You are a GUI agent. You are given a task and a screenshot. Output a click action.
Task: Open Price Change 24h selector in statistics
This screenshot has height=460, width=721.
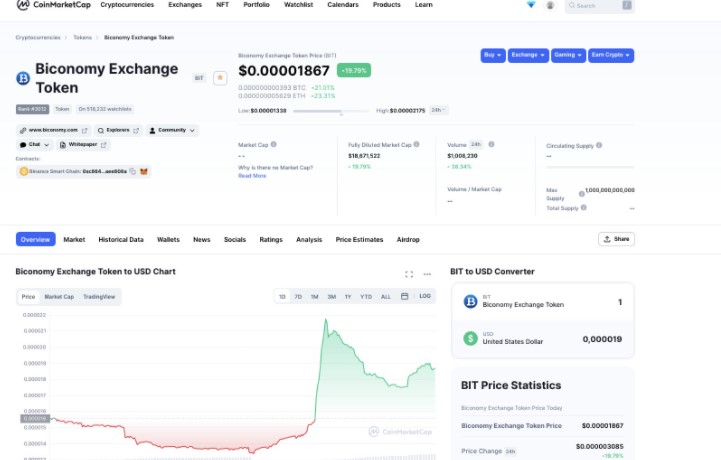510,451
